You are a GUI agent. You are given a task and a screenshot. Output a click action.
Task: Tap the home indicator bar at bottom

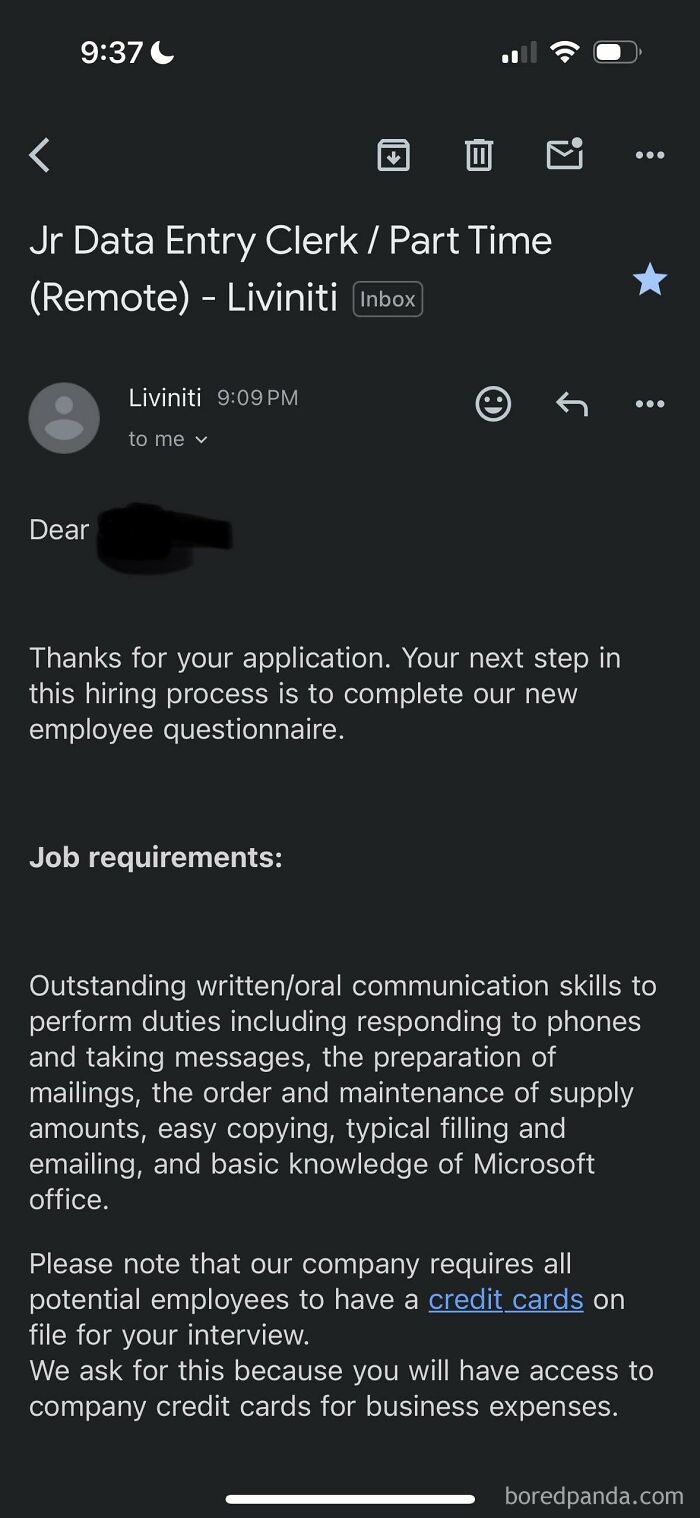tap(350, 1499)
